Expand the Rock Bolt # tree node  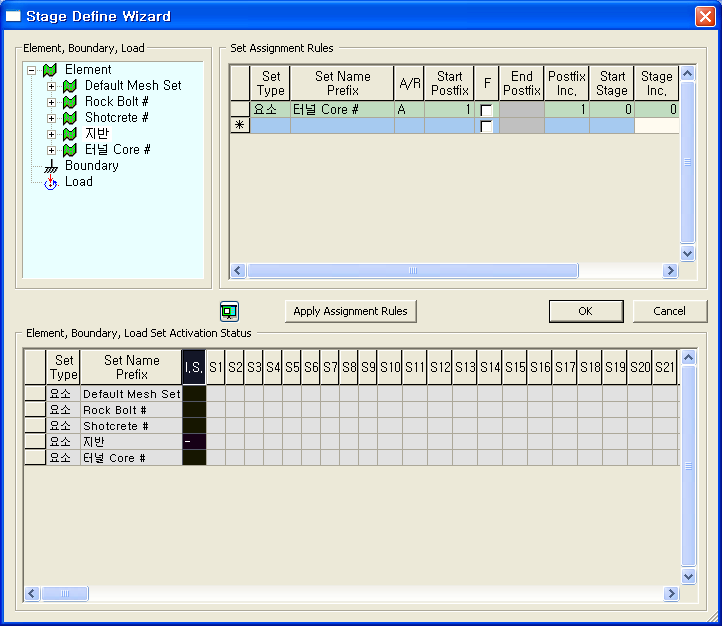click(x=52, y=102)
